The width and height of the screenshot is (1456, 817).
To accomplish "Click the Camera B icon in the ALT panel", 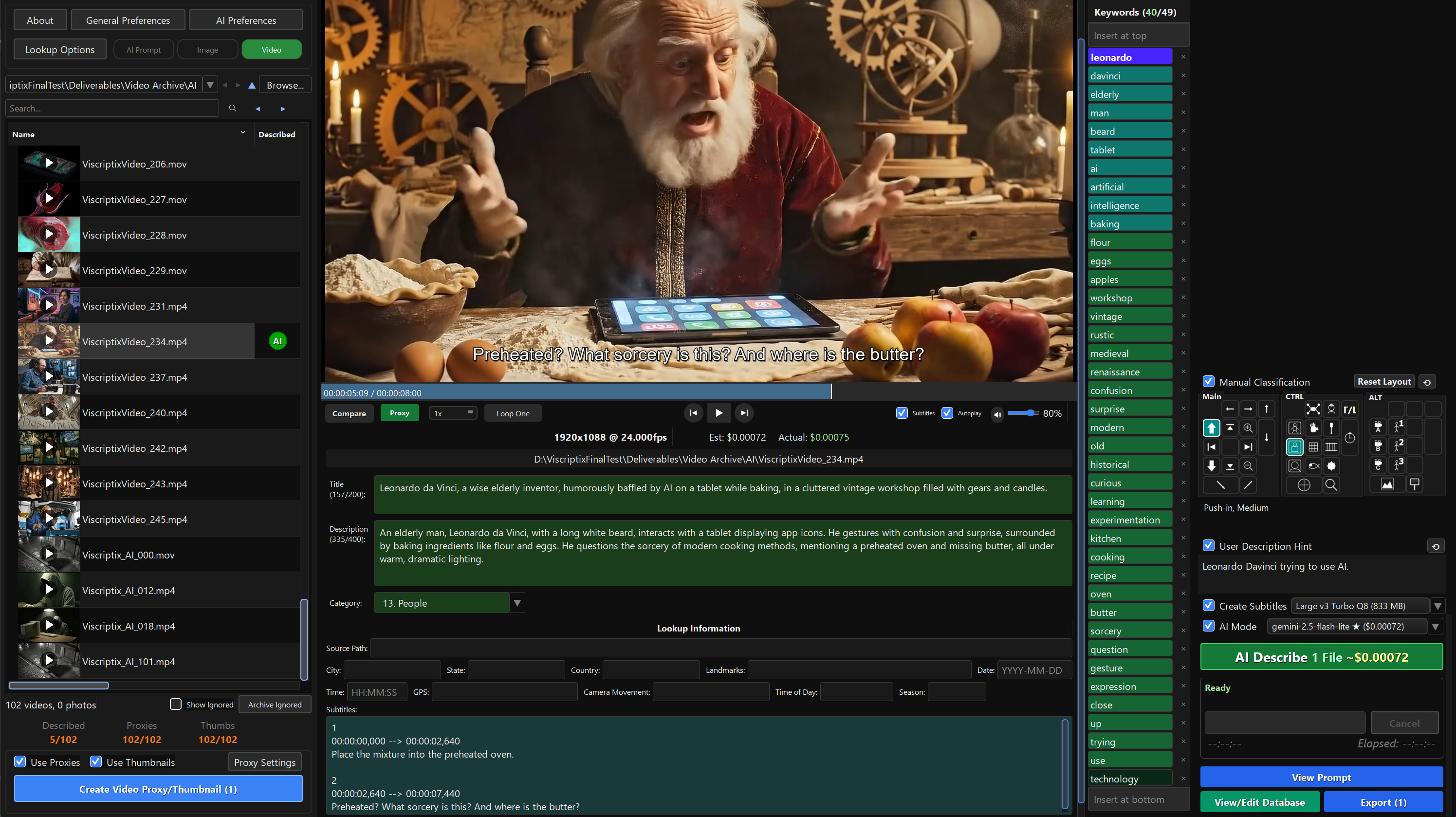I will coord(1378,446).
